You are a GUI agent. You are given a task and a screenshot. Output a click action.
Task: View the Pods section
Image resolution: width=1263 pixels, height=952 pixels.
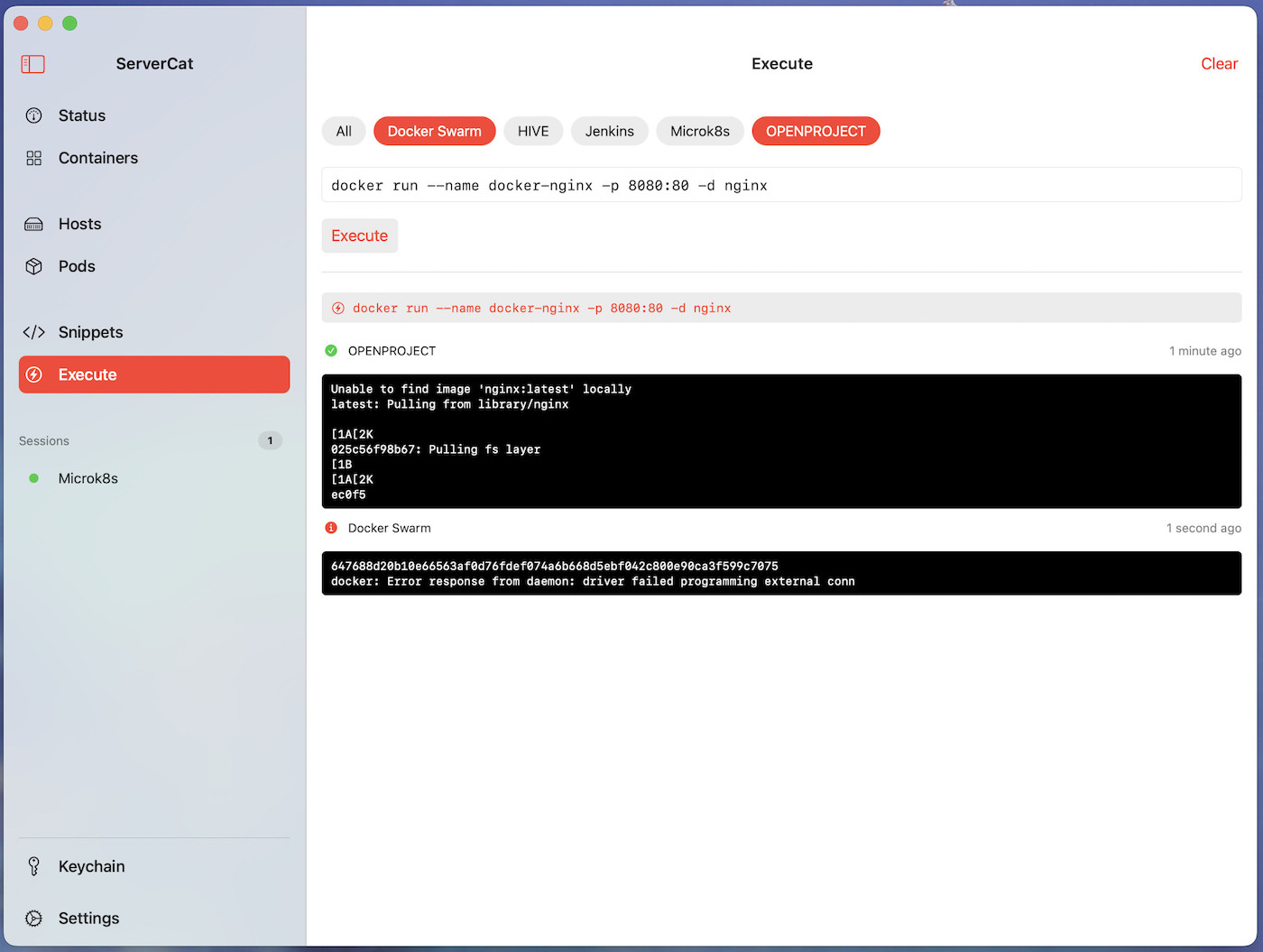[x=77, y=266]
